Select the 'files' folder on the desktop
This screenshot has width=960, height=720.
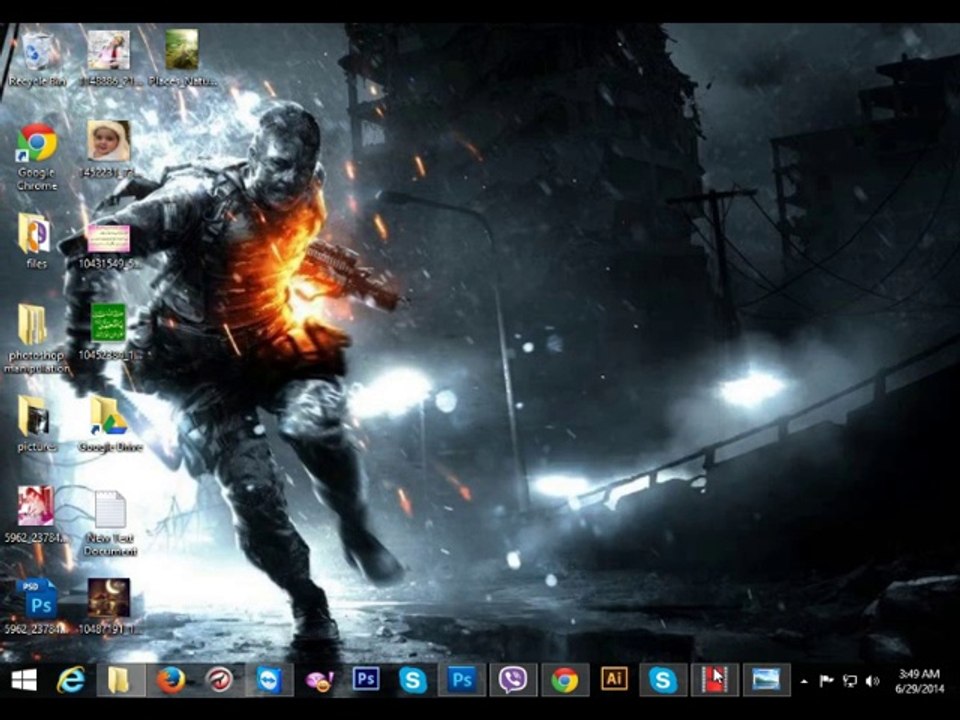(x=36, y=240)
